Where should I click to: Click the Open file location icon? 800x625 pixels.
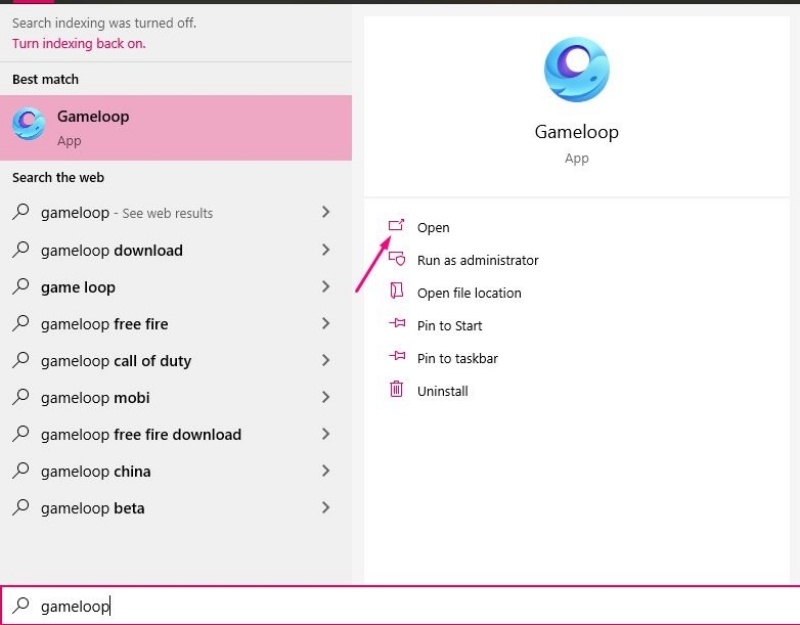tap(398, 293)
